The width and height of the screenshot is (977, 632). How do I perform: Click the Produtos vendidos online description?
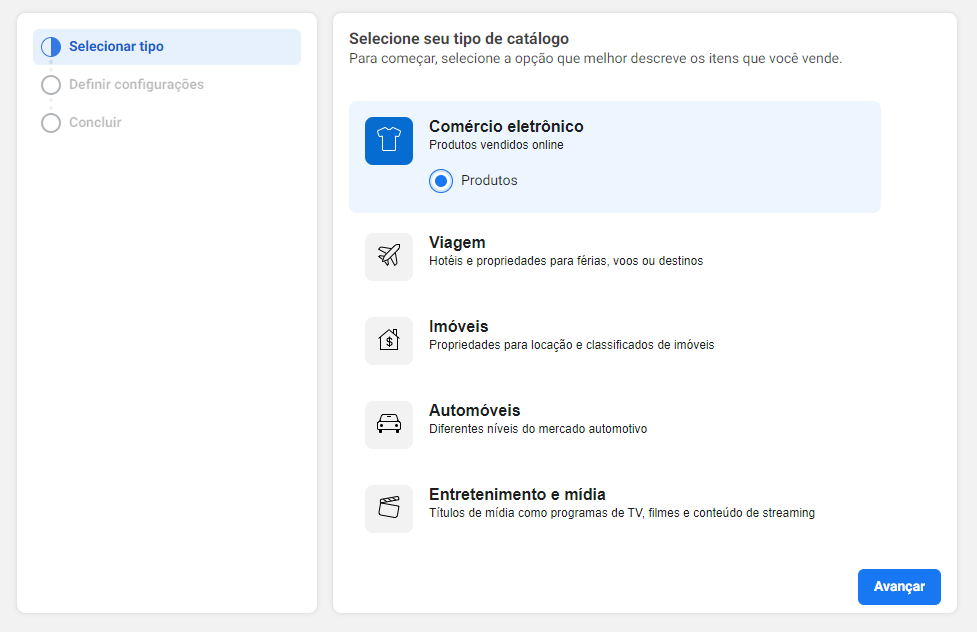(497, 145)
